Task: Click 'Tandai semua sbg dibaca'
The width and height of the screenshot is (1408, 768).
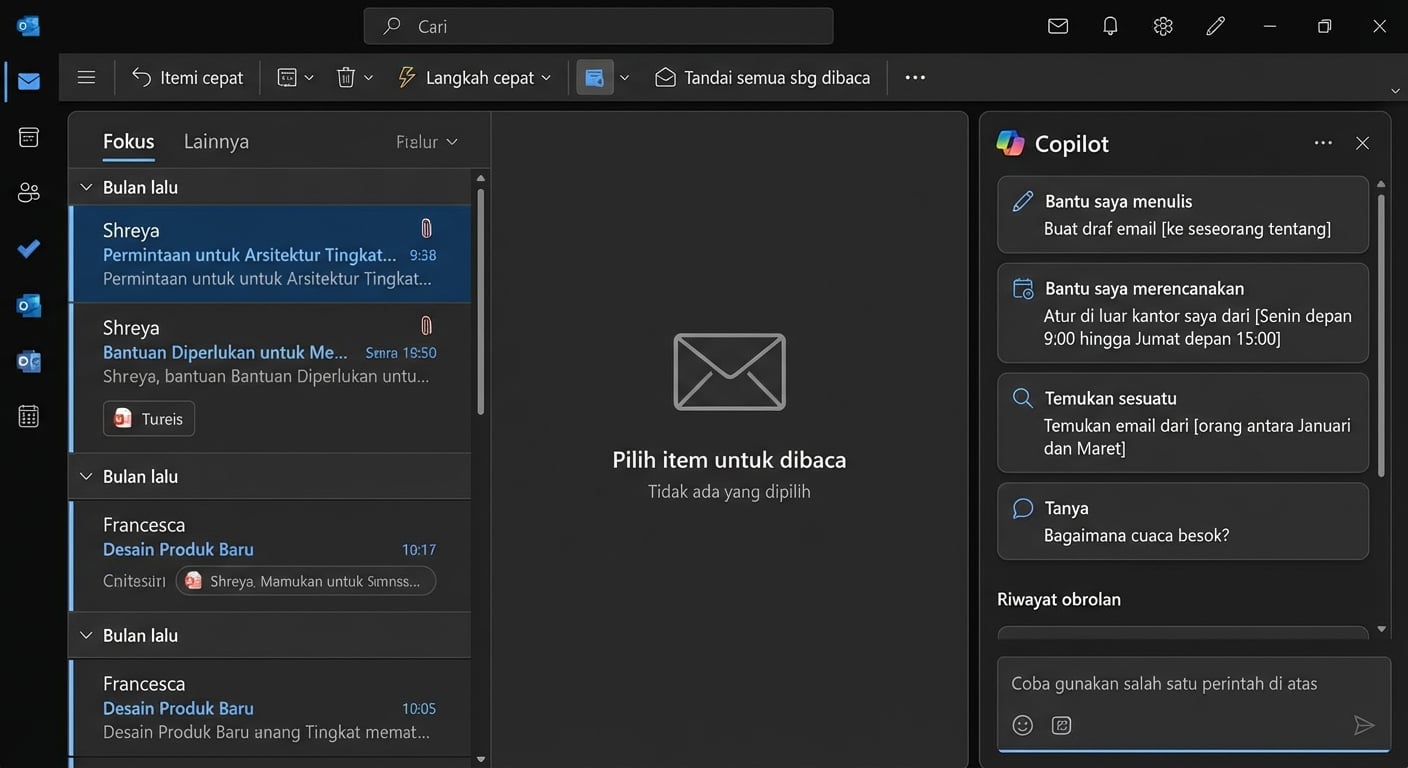Action: [762, 76]
